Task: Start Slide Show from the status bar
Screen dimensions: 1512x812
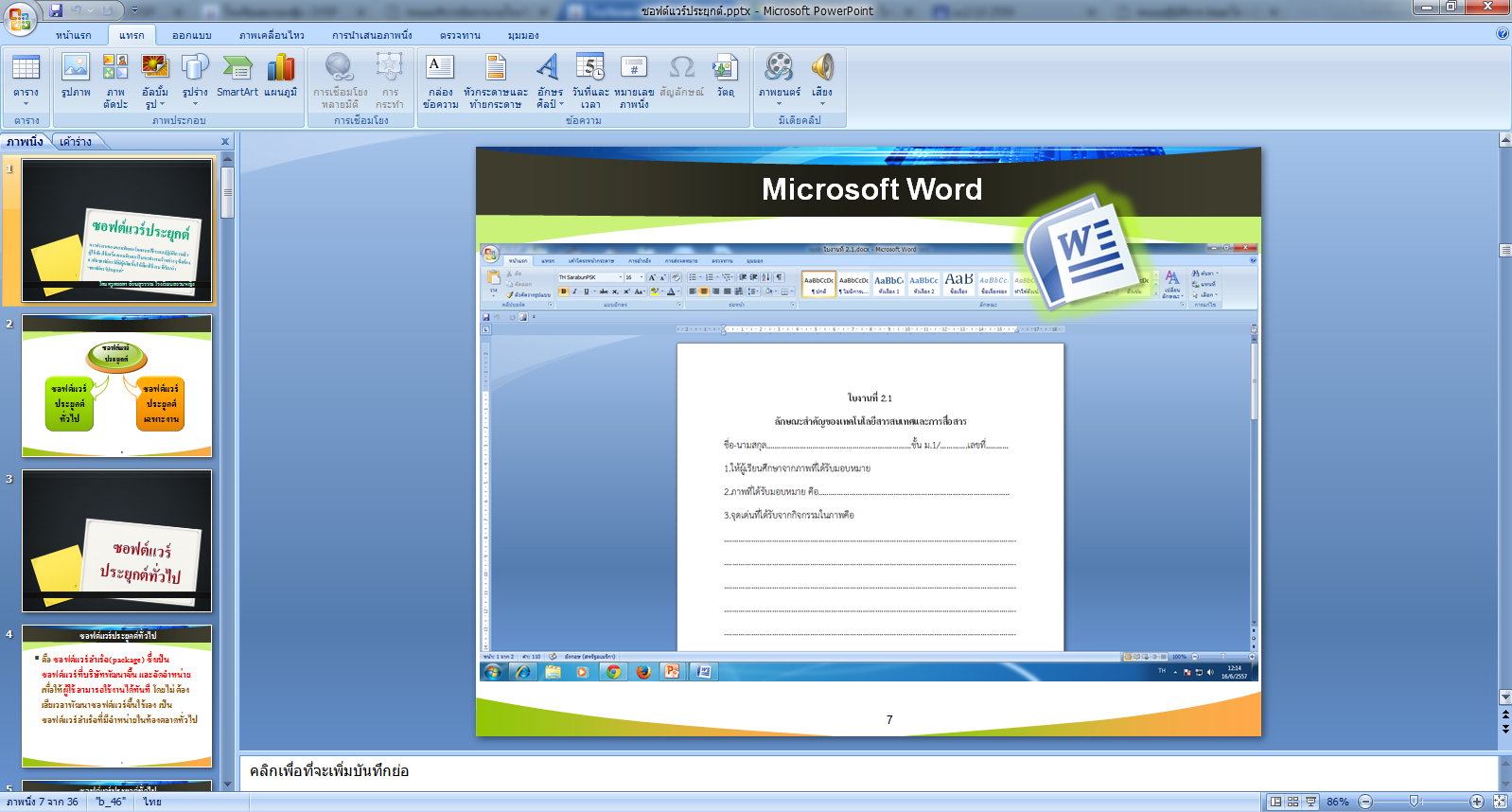Action: [1310, 802]
